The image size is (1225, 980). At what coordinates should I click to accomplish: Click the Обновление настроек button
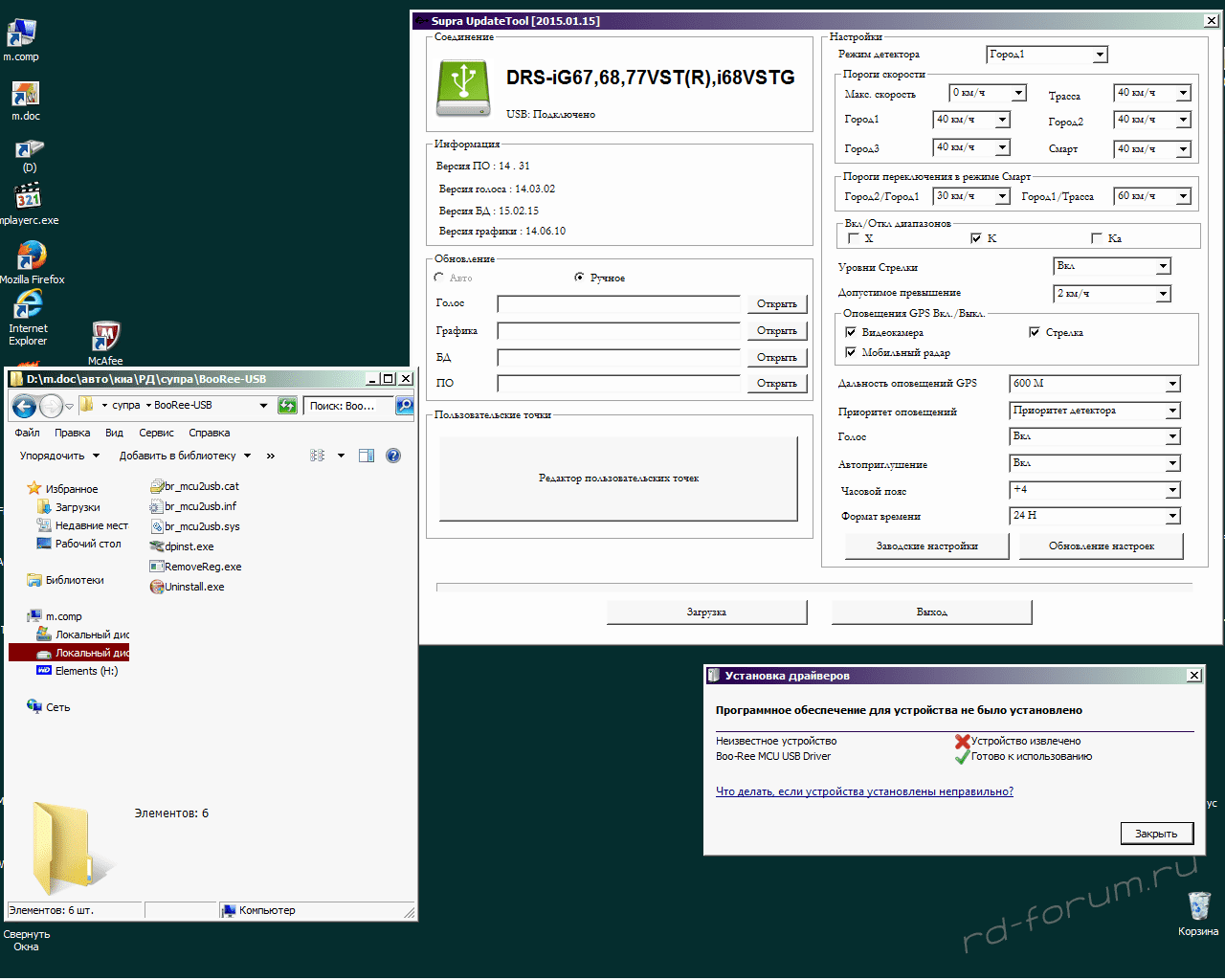point(1102,546)
